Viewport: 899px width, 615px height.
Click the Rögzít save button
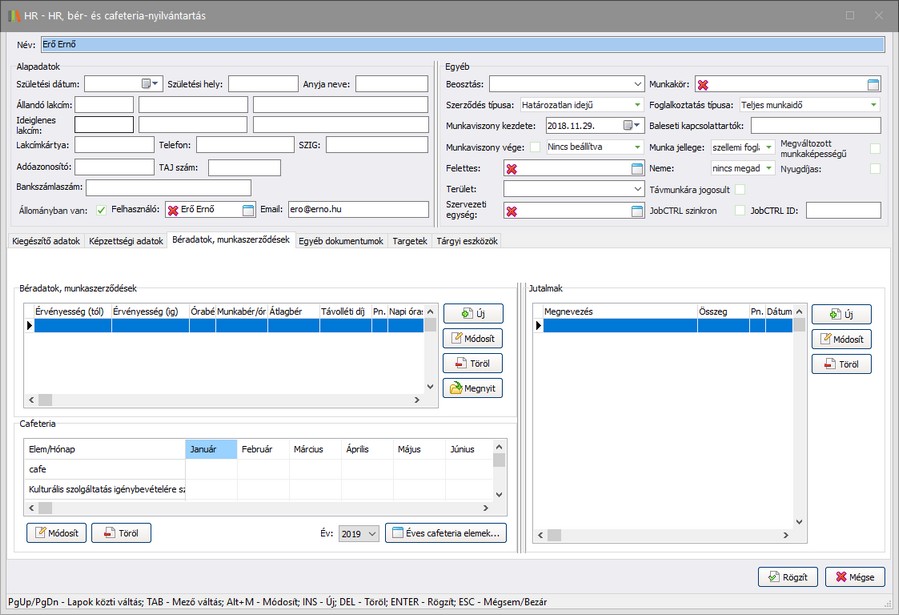[789, 577]
